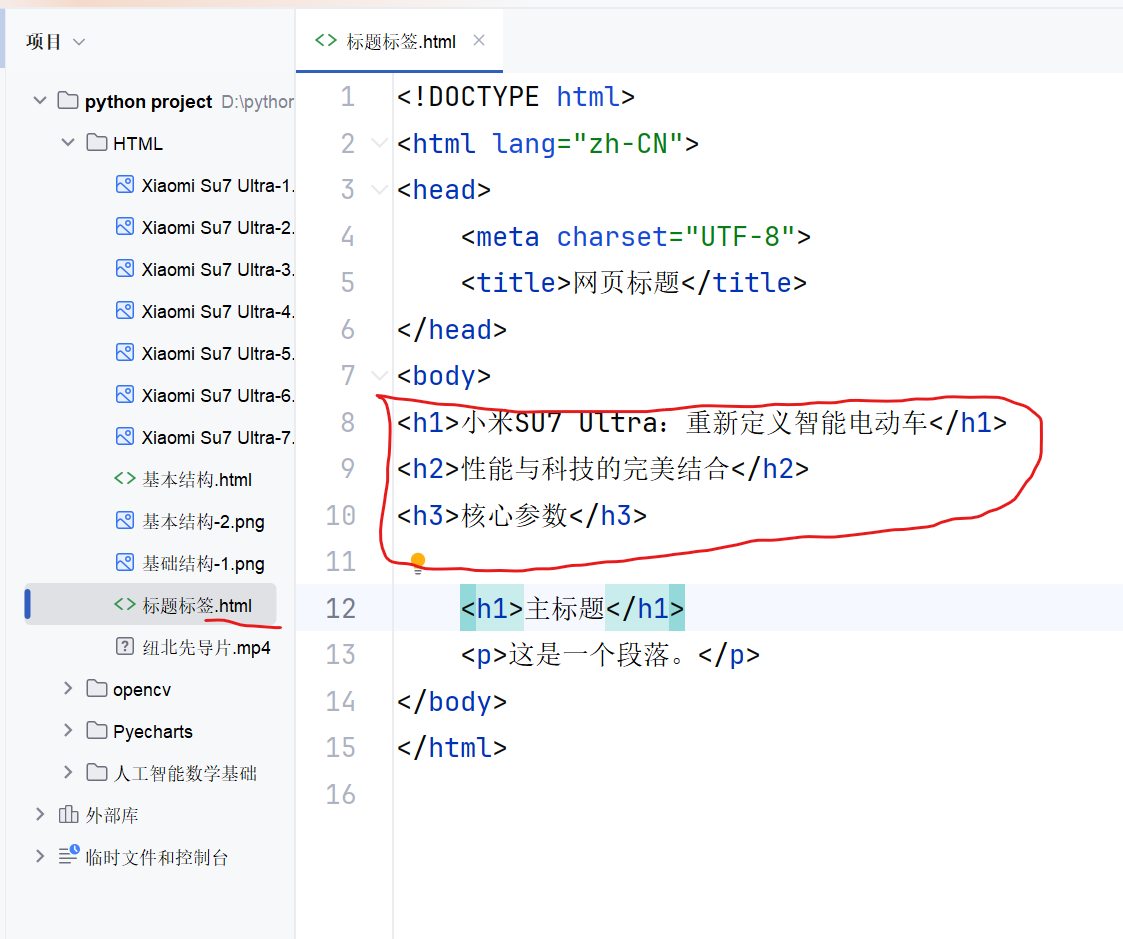Open the 项目 panel dropdown
The height and width of the screenshot is (939, 1123).
[x=79, y=42]
